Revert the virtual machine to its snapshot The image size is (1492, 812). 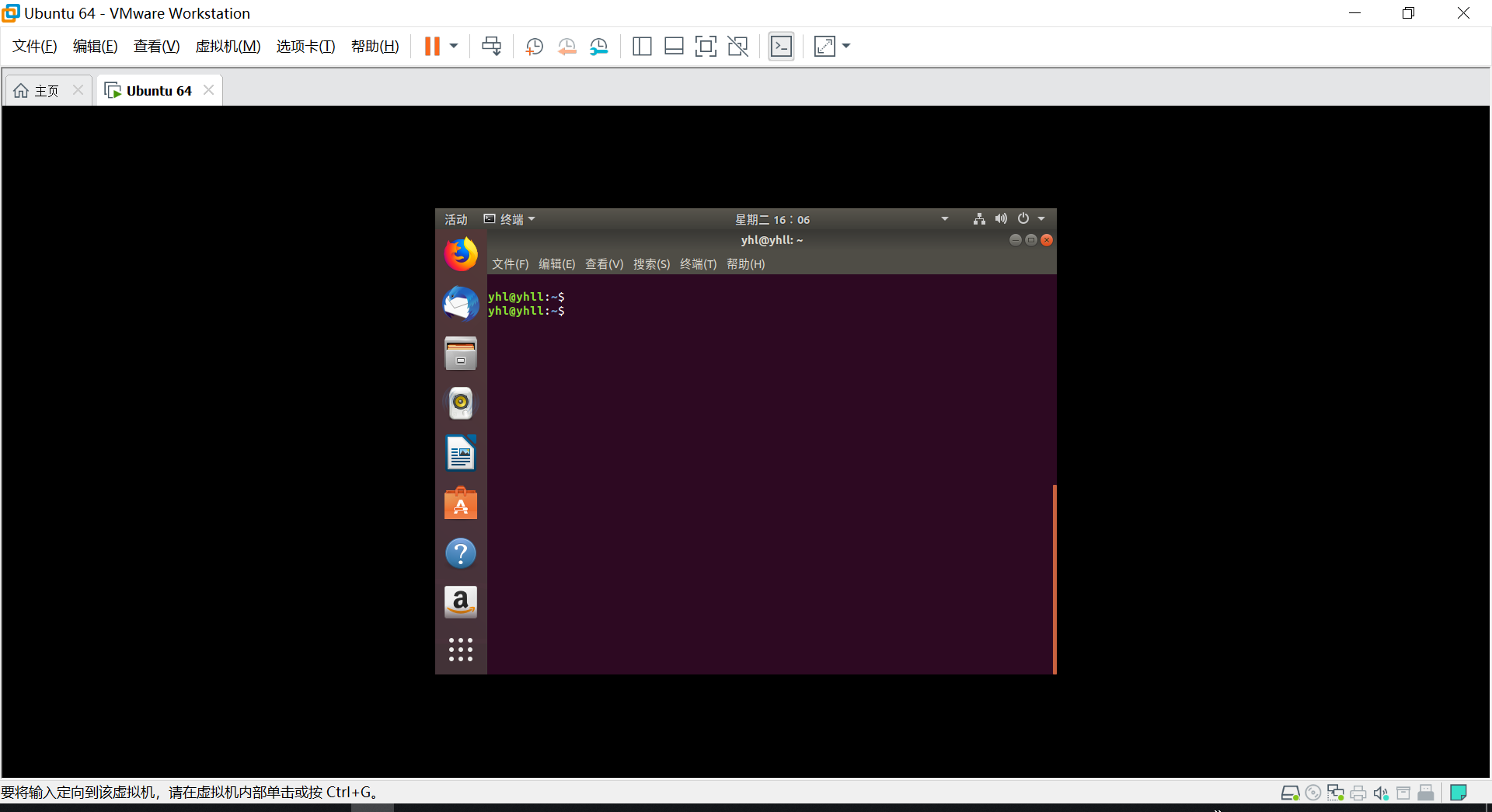[x=566, y=46]
